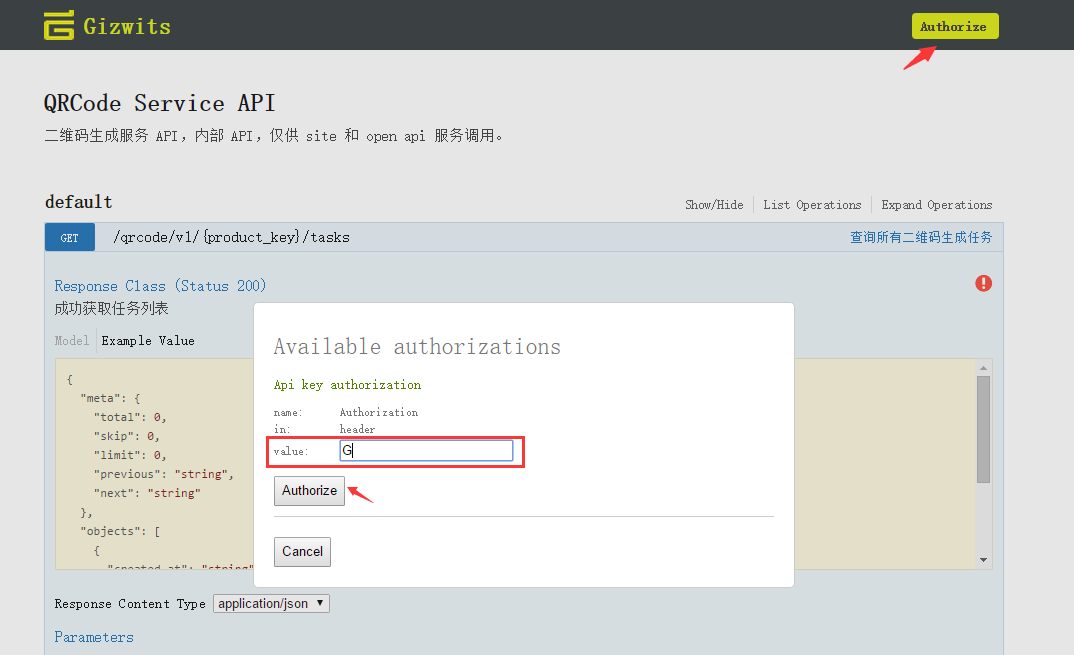The height and width of the screenshot is (655, 1074).
Task: Click the 查询所有二维码生成任务 description link
Action: coord(921,237)
